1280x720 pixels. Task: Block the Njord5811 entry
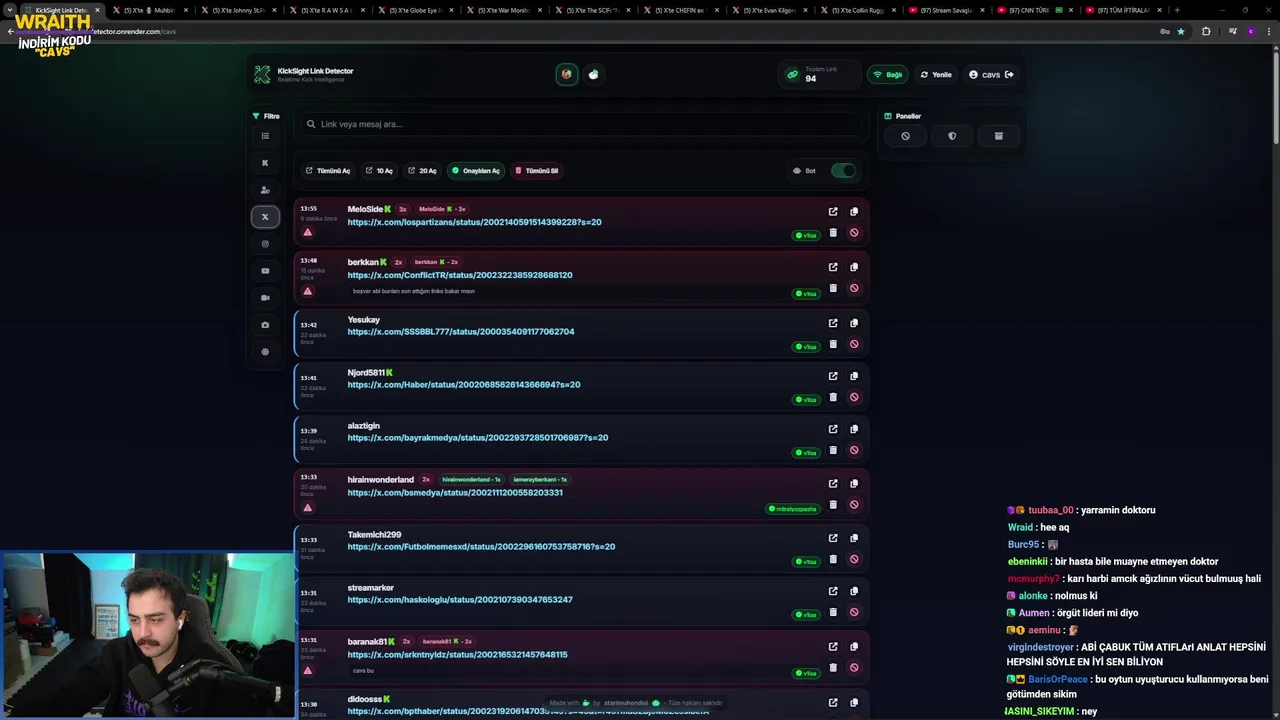[854, 397]
